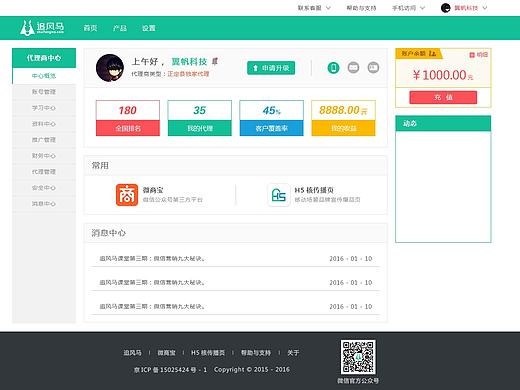Screen dimensions: 520x390
Task: Click the 微信官方公众号 caption under the QR code
Action: click(x=358, y=381)
